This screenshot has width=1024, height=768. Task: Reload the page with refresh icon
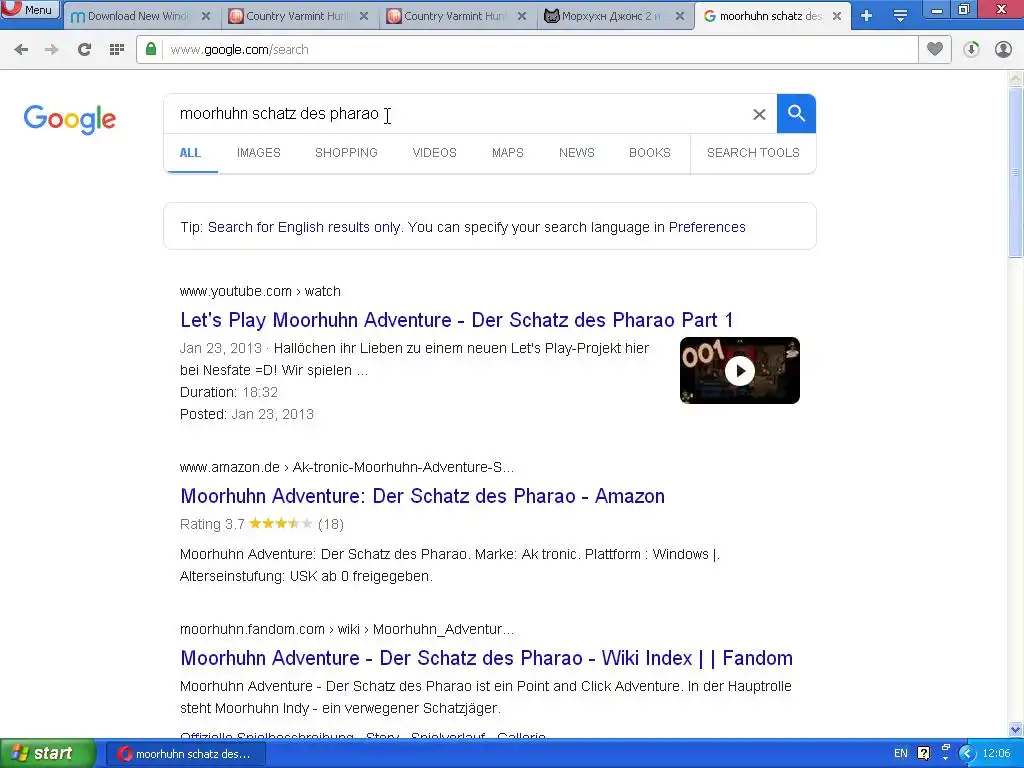click(84, 50)
